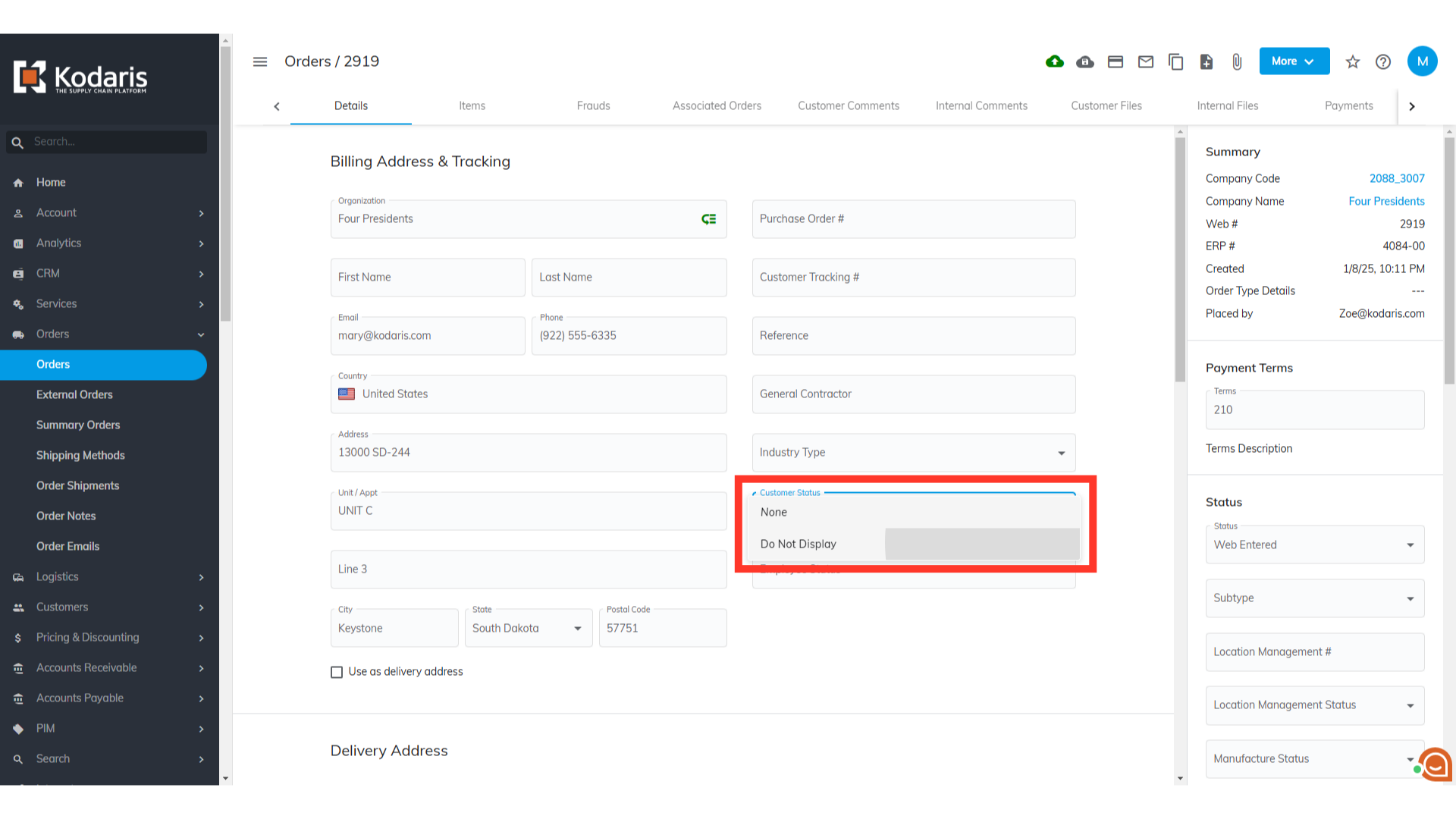The width and height of the screenshot is (1456, 819).
Task: Click the paperclip attachment icon
Action: (1237, 61)
